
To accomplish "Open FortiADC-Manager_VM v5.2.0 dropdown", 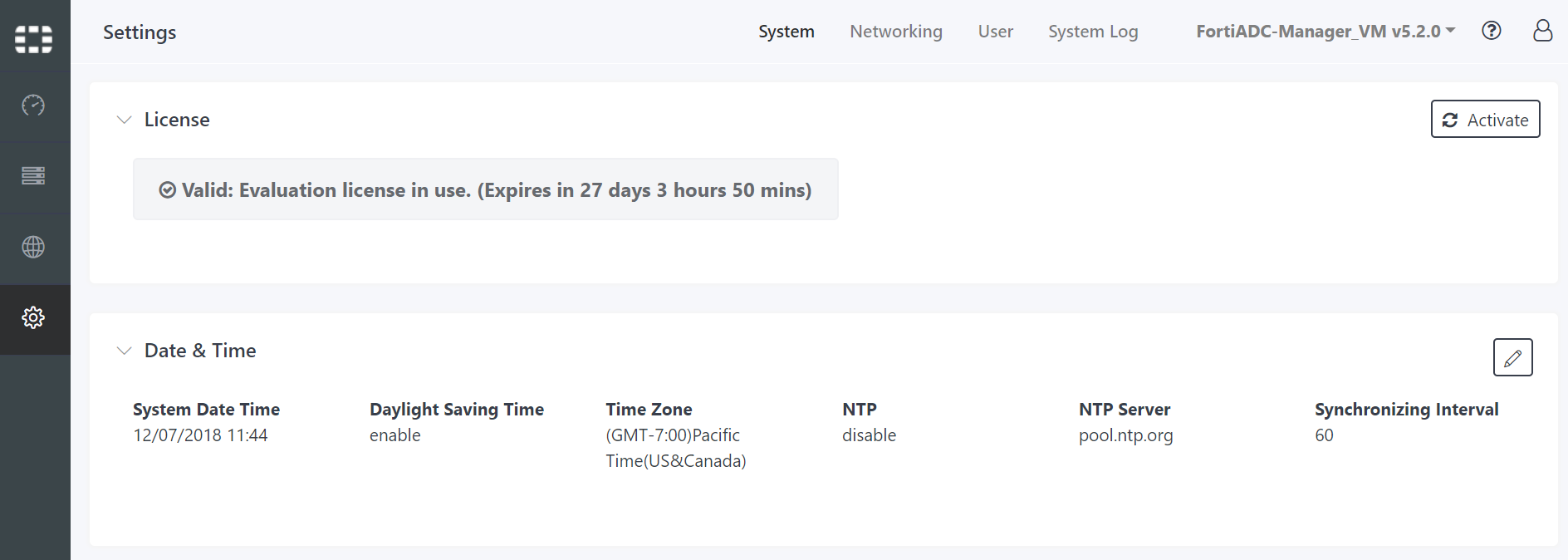I will (x=1325, y=32).
